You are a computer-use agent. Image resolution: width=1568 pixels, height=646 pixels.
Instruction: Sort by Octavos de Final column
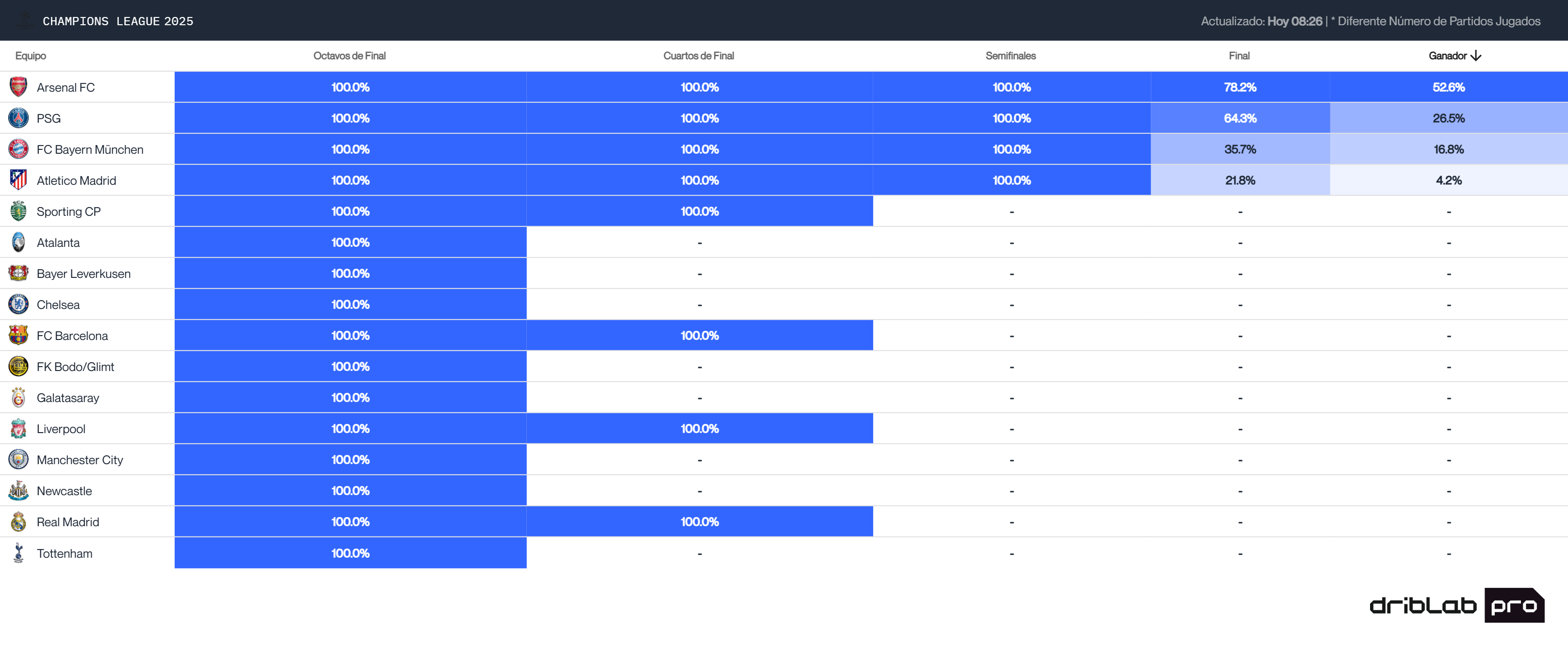coord(349,56)
